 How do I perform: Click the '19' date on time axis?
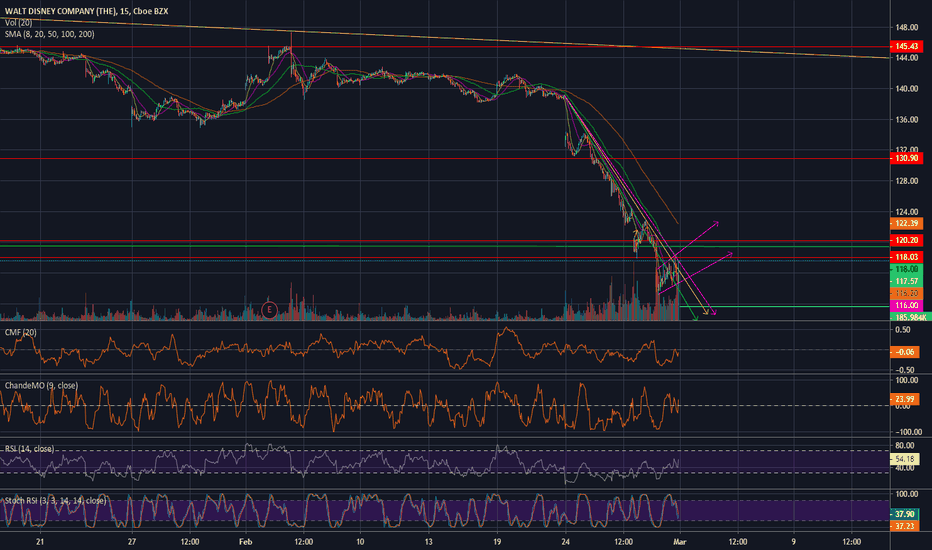click(x=497, y=542)
